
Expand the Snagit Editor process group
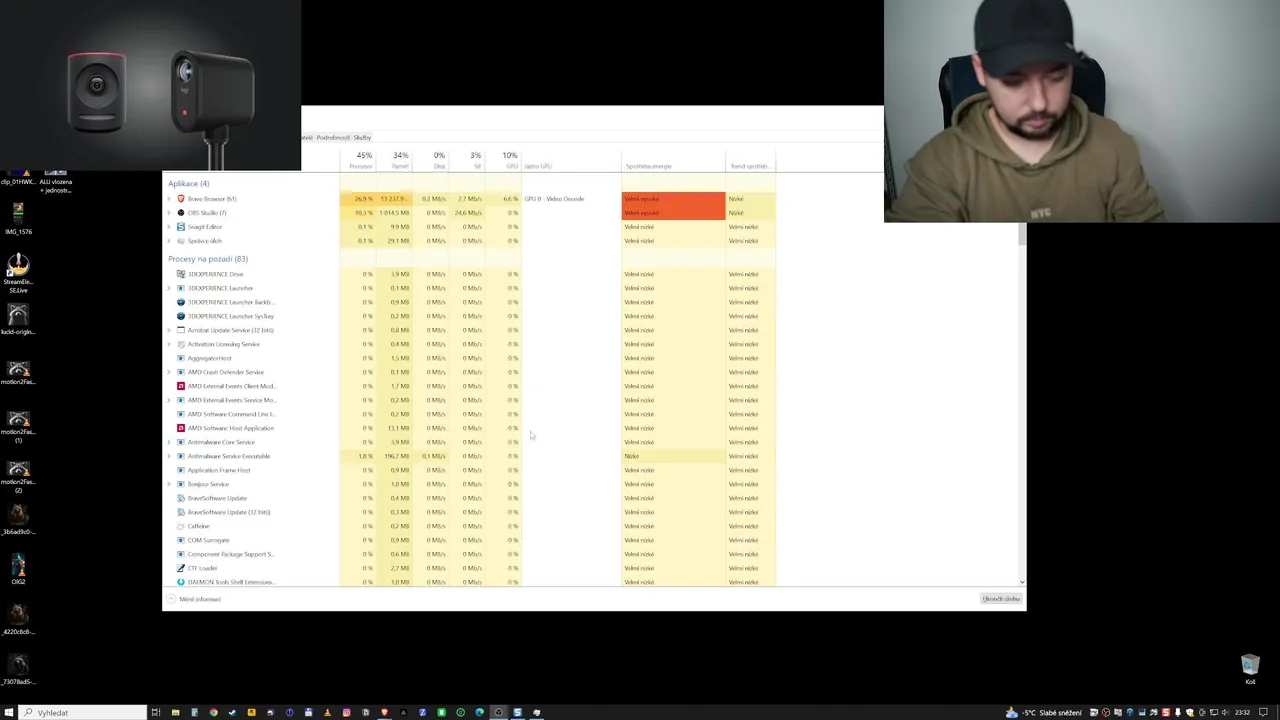[x=169, y=227]
